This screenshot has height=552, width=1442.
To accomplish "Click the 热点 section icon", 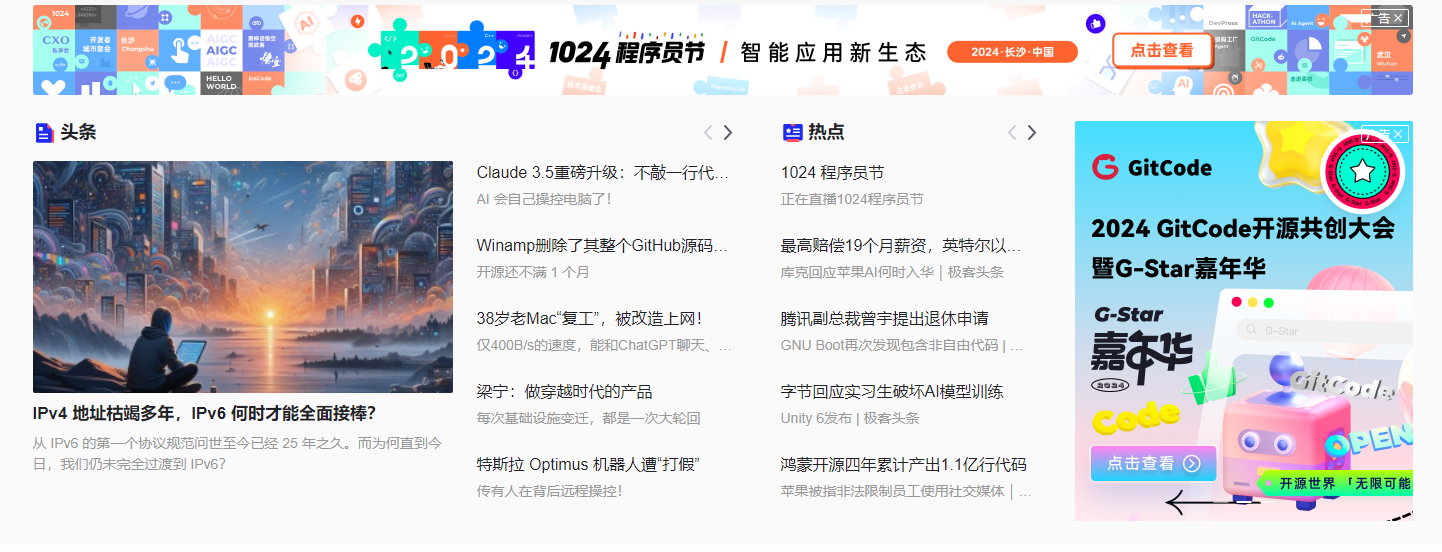I will (792, 132).
